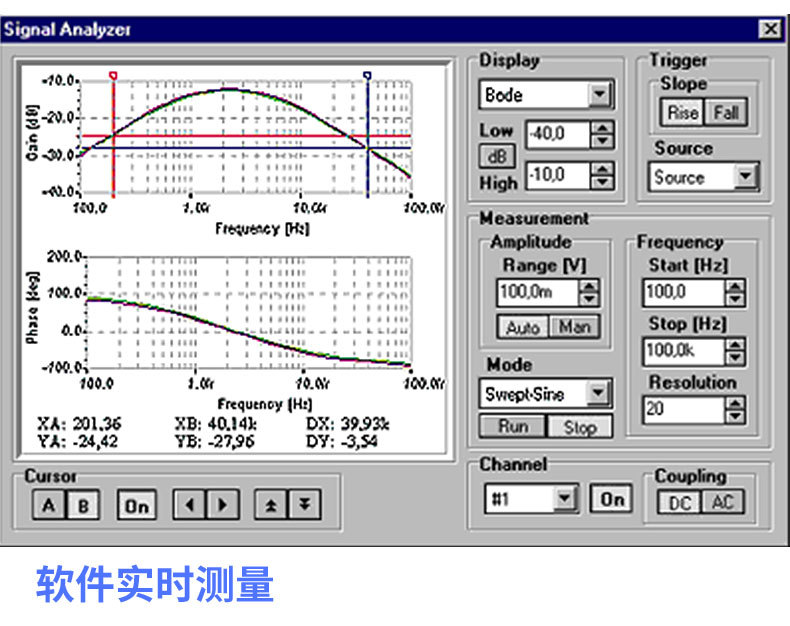
Task: Click the DY: -3,54 readout
Action: (342, 442)
